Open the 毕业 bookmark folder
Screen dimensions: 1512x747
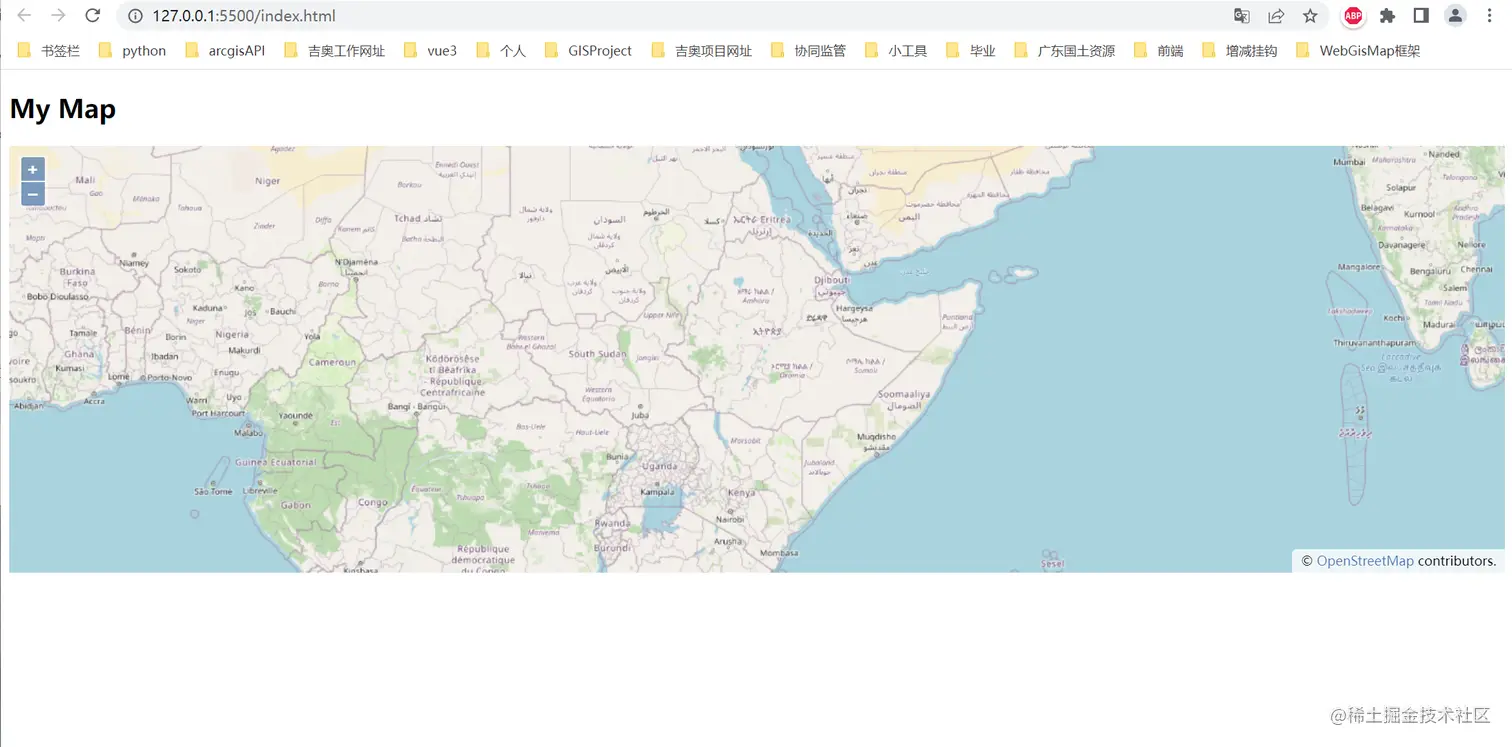click(971, 51)
